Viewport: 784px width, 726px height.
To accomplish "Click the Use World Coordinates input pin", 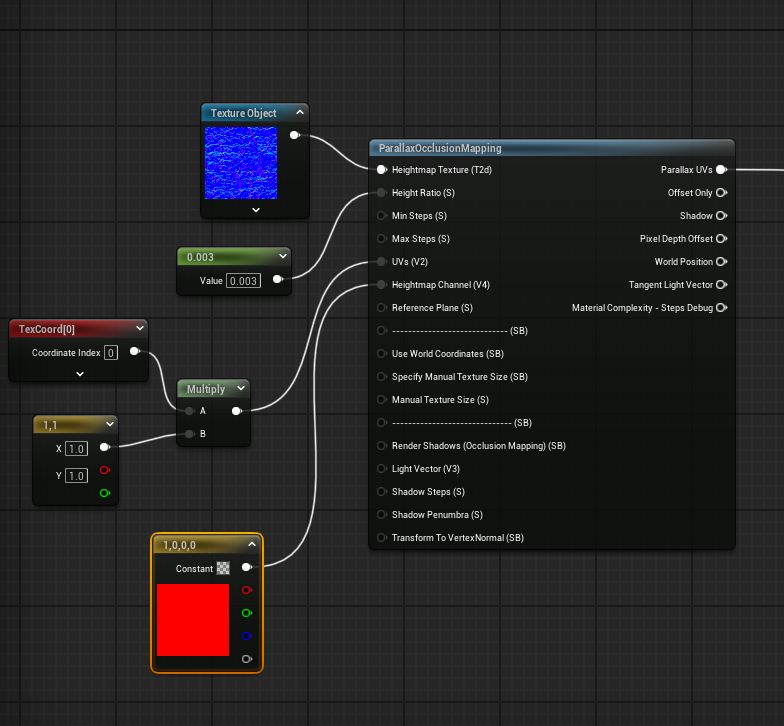I will coord(381,354).
